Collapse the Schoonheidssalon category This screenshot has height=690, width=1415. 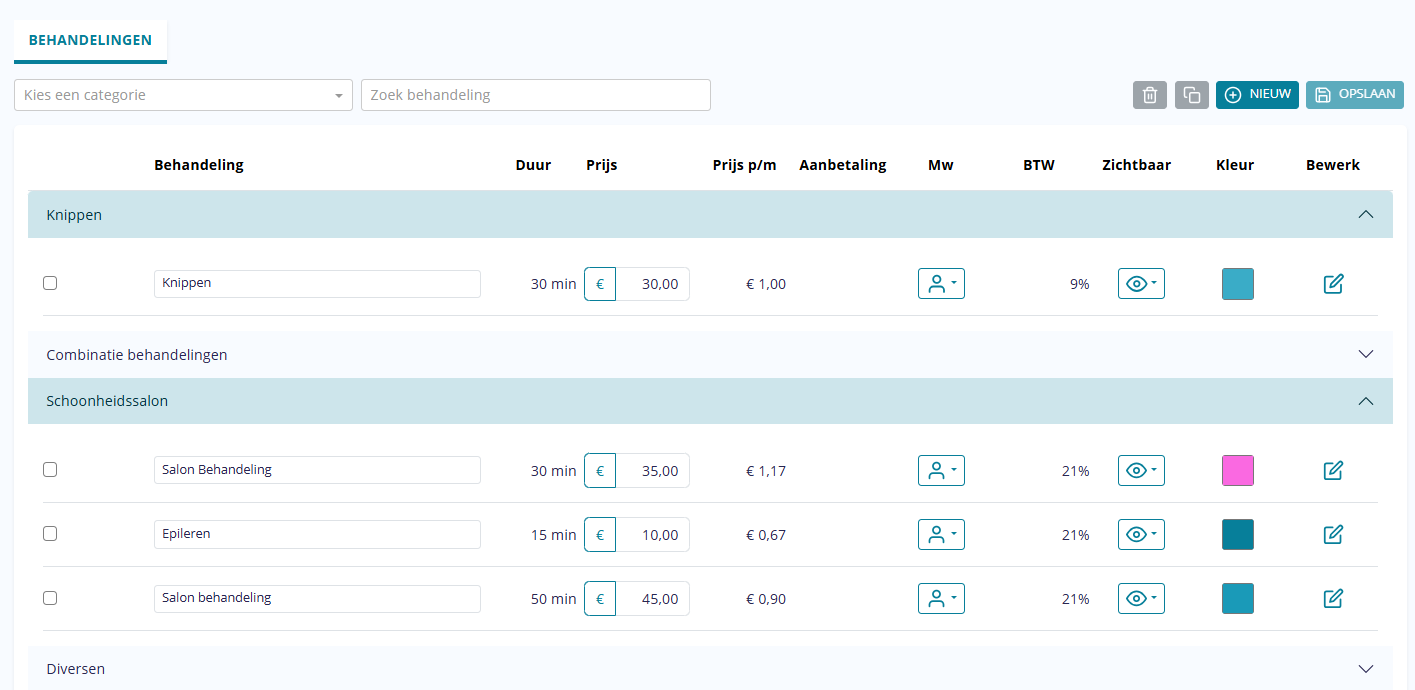(1366, 401)
